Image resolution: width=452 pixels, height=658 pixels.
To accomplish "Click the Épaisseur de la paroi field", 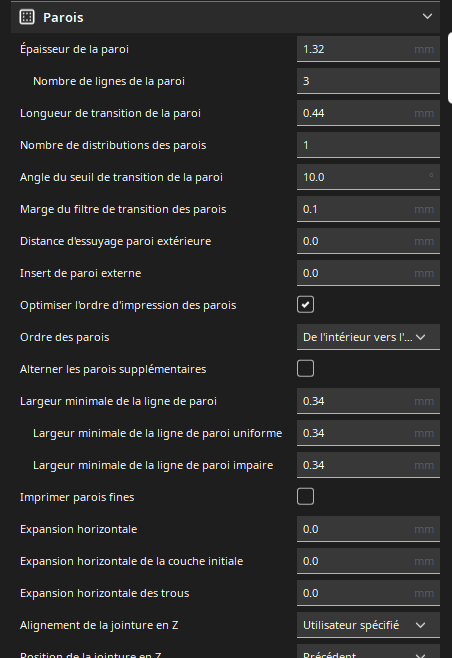I will coord(368,49).
